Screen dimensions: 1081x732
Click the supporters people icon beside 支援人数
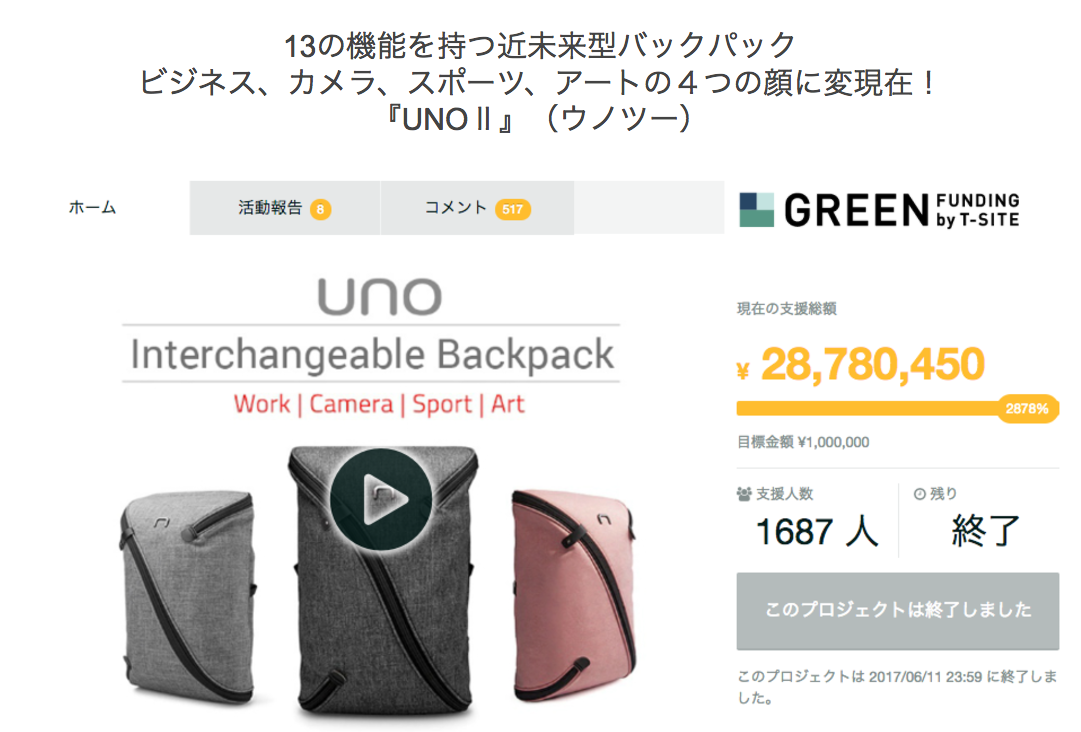coord(744,494)
